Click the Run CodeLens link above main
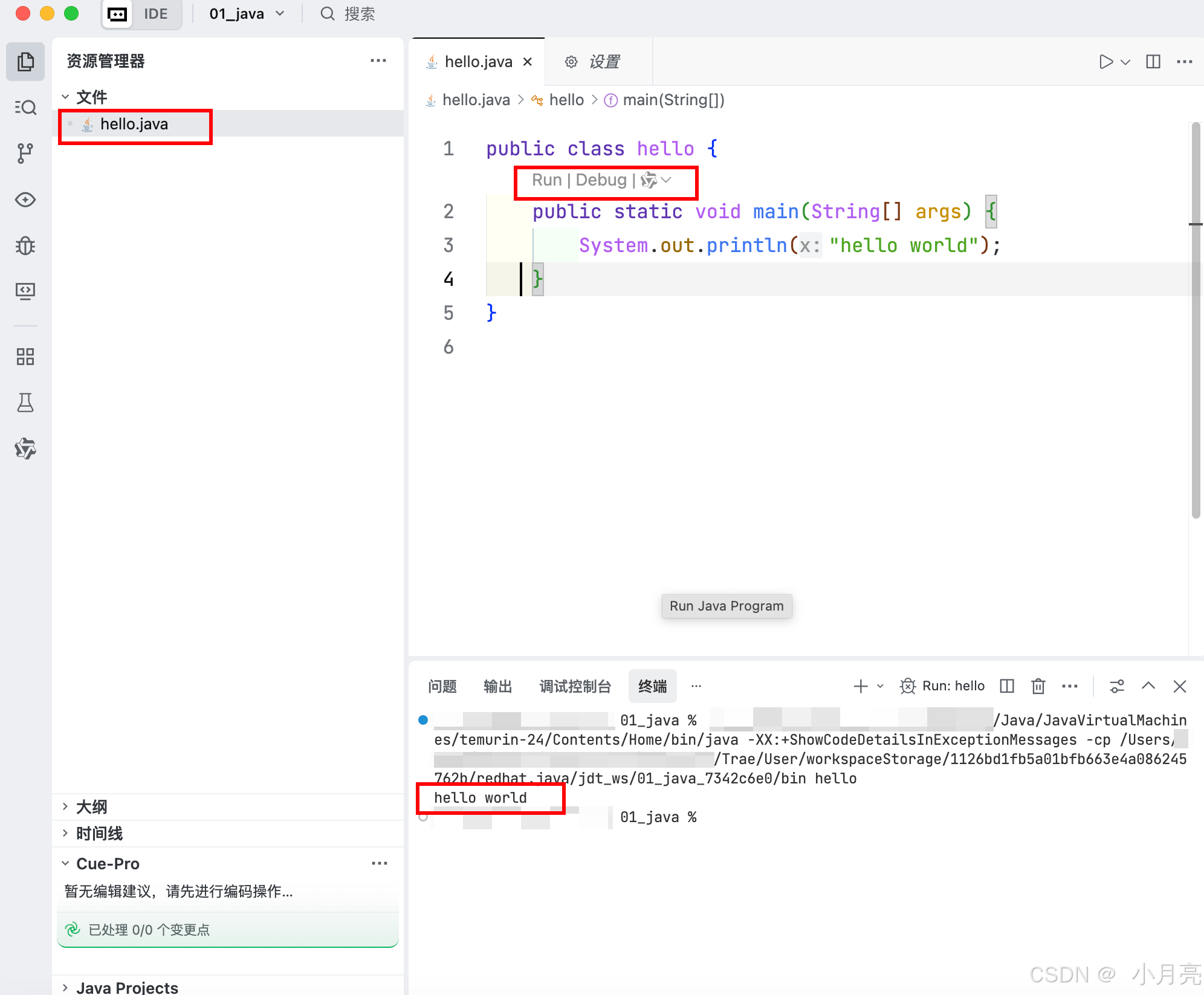The height and width of the screenshot is (995, 1204). coord(546,180)
